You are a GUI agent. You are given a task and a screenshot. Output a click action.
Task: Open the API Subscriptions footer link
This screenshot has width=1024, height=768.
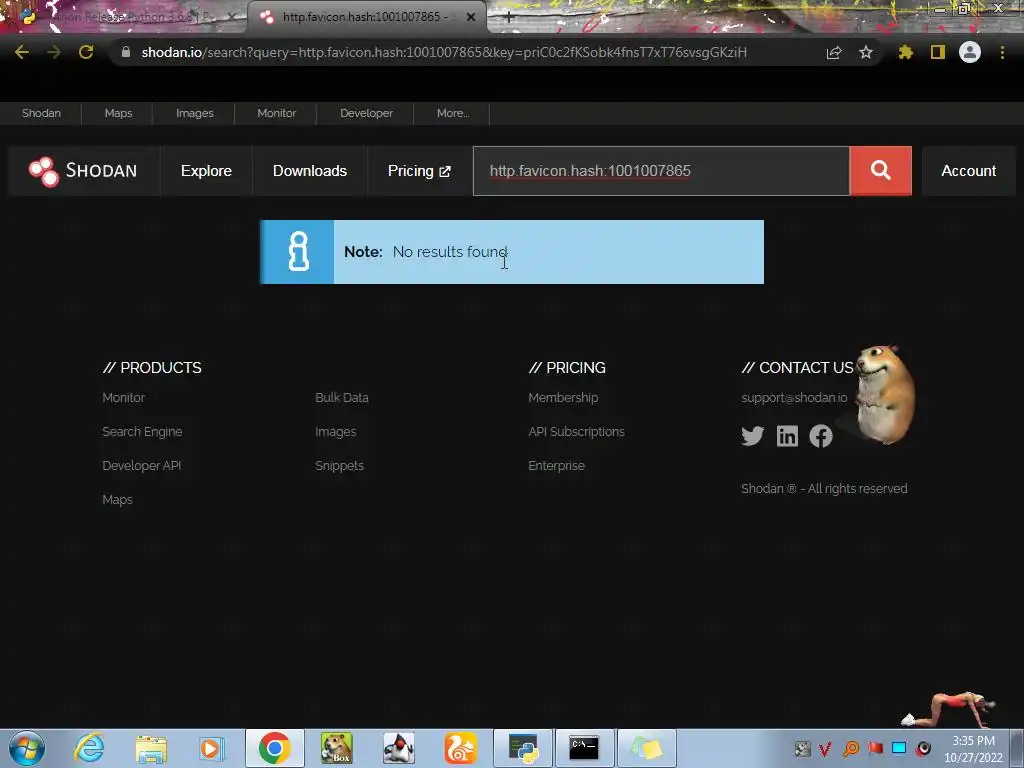(x=577, y=432)
